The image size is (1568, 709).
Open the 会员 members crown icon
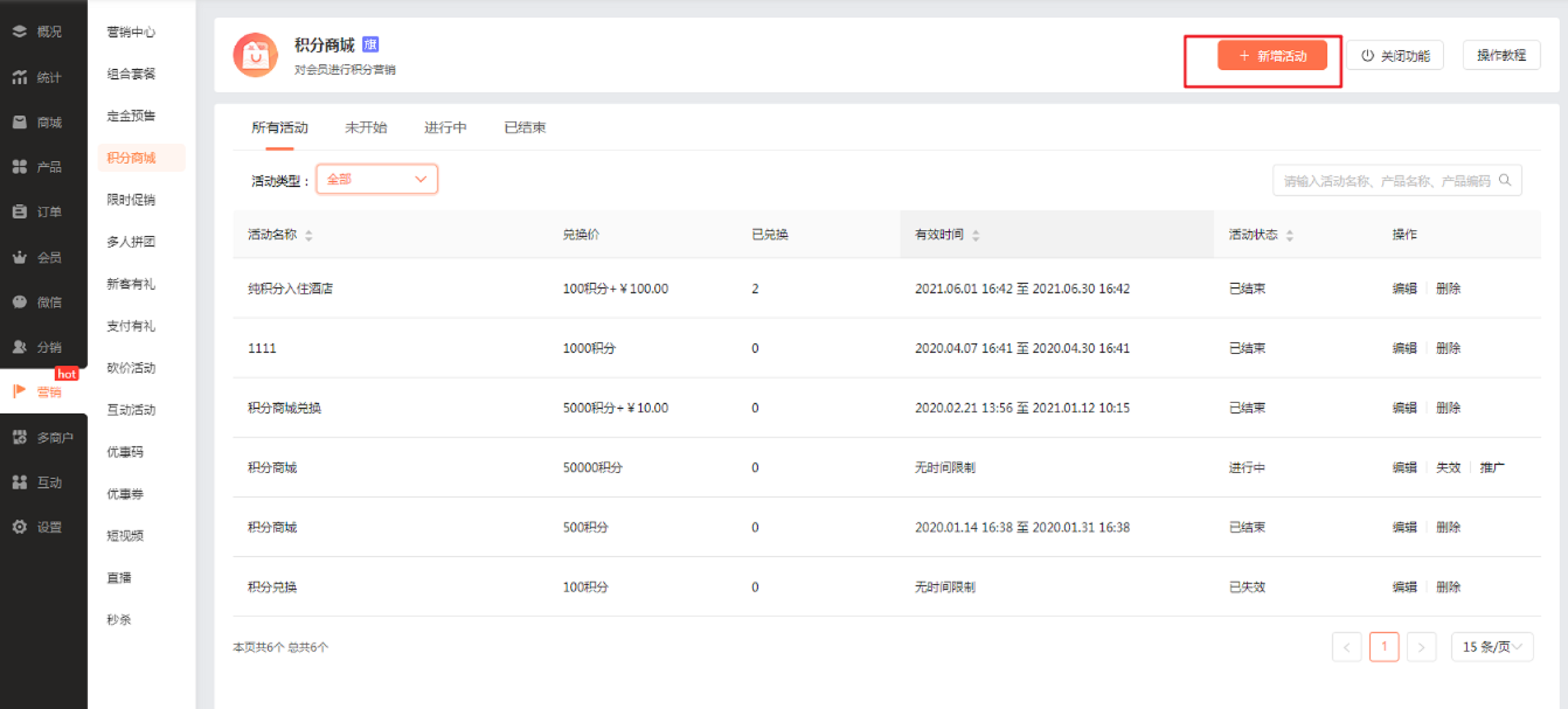[x=19, y=257]
